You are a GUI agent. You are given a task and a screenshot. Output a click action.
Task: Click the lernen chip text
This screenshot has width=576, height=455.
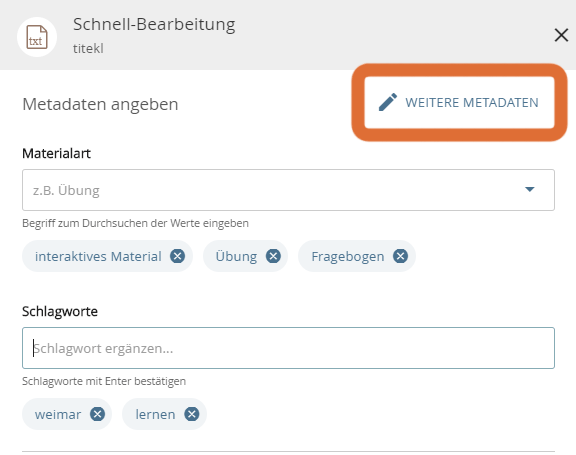click(155, 415)
